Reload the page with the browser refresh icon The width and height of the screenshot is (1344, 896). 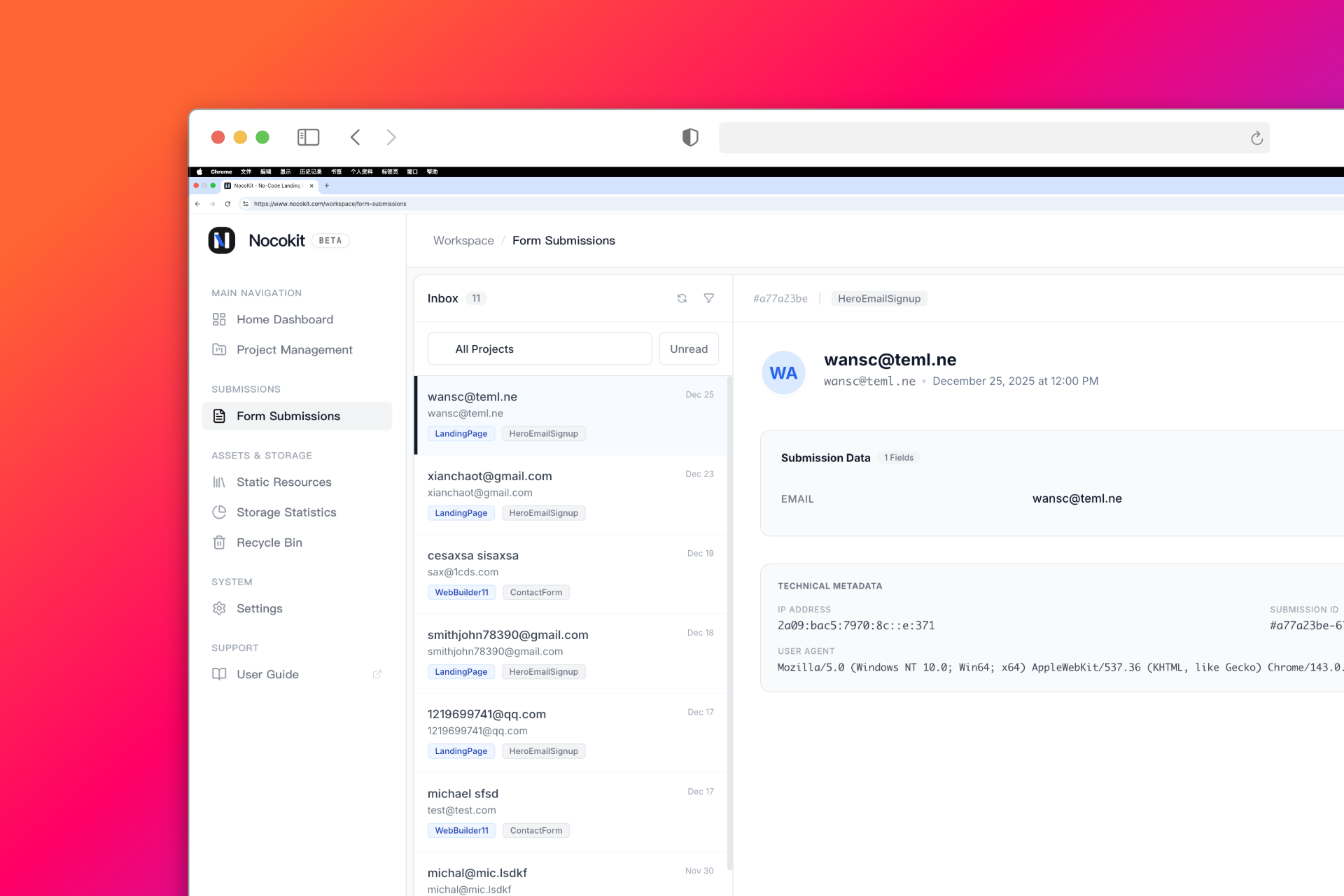[x=227, y=204]
